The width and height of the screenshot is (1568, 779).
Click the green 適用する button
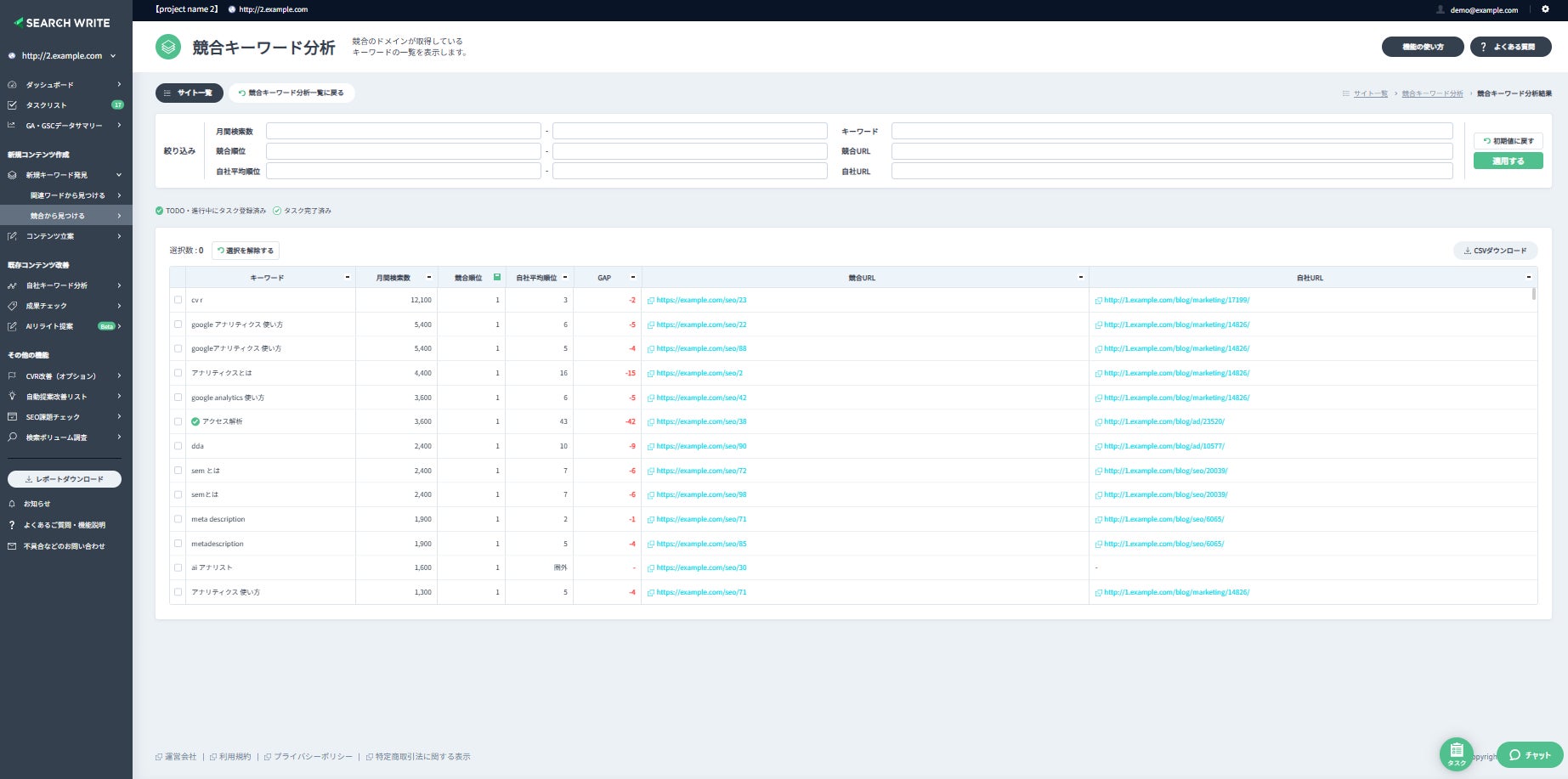(1508, 161)
